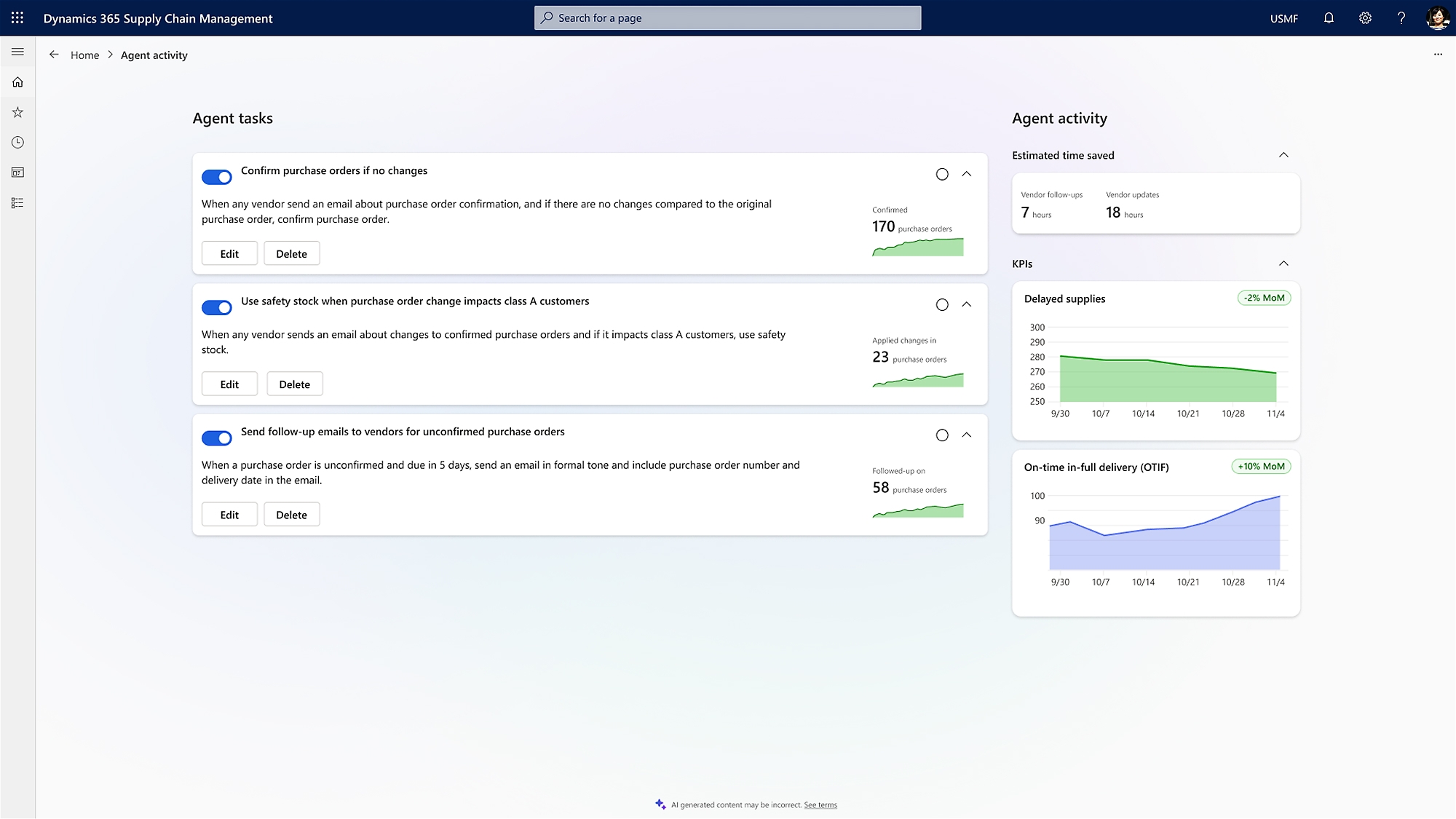This screenshot has height=819, width=1456.
Task: Expand the hamburger navigation menu
Action: pos(17,52)
